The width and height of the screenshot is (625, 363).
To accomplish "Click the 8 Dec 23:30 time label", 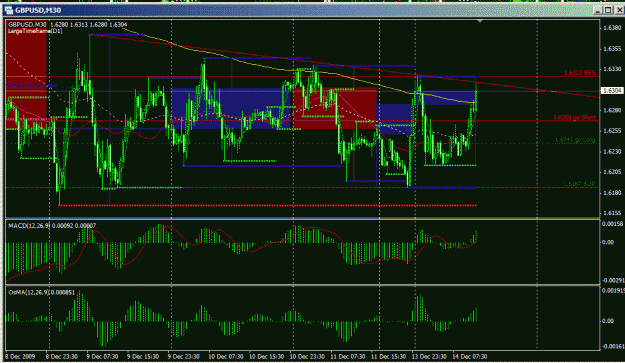I will pyautogui.click(x=61, y=357).
